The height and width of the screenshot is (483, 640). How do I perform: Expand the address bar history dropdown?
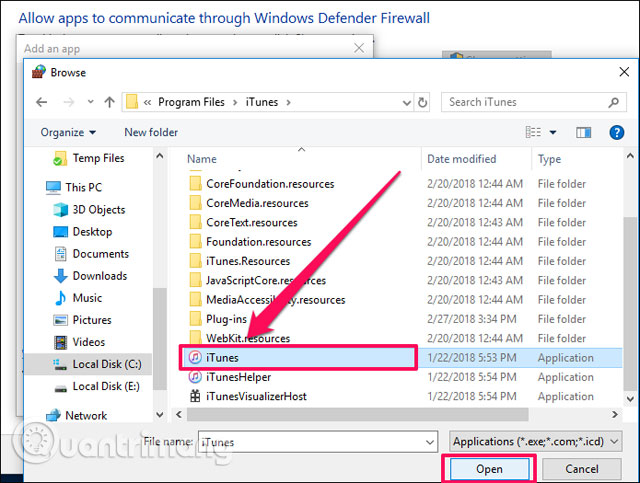coord(407,102)
